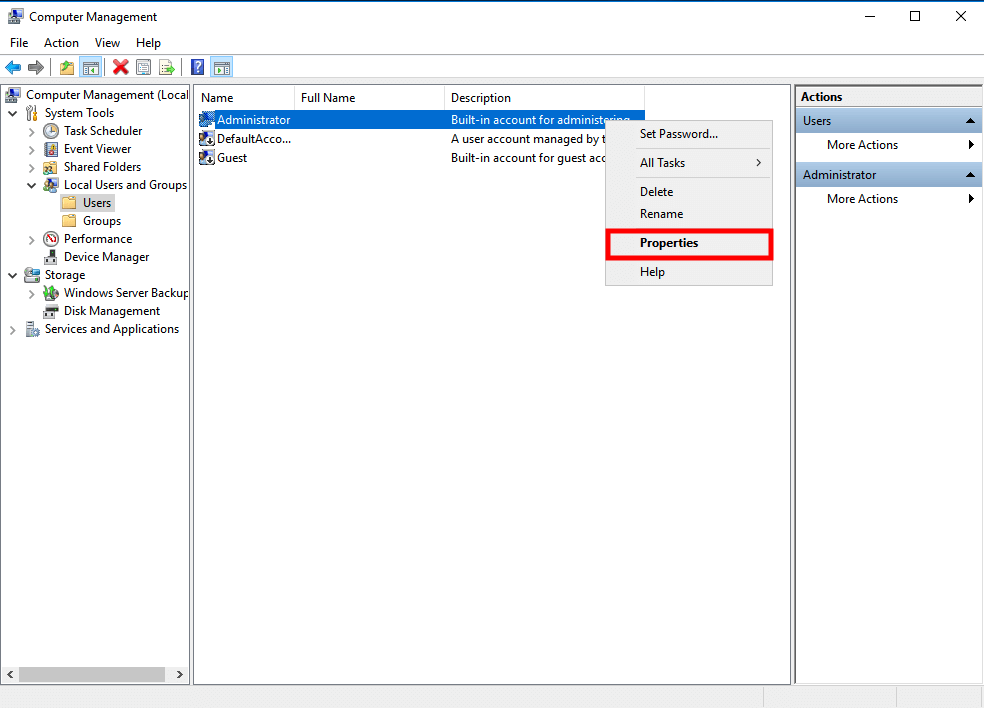
Task: Select Device Manager in the tree
Action: (106, 257)
